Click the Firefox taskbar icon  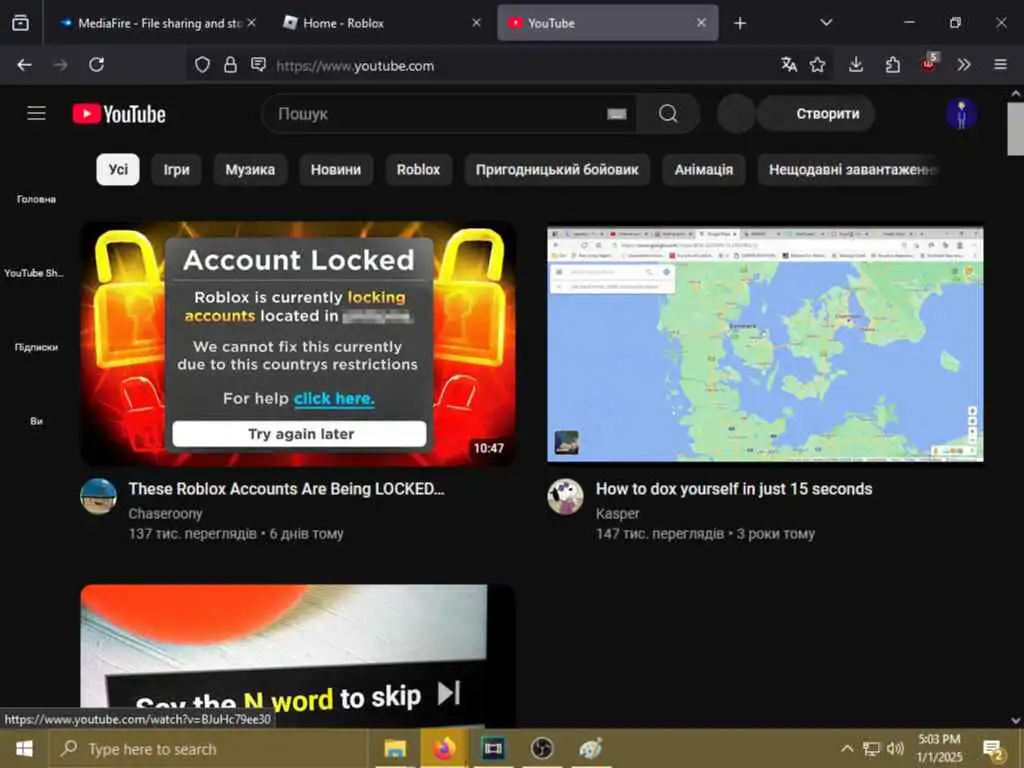coord(444,748)
